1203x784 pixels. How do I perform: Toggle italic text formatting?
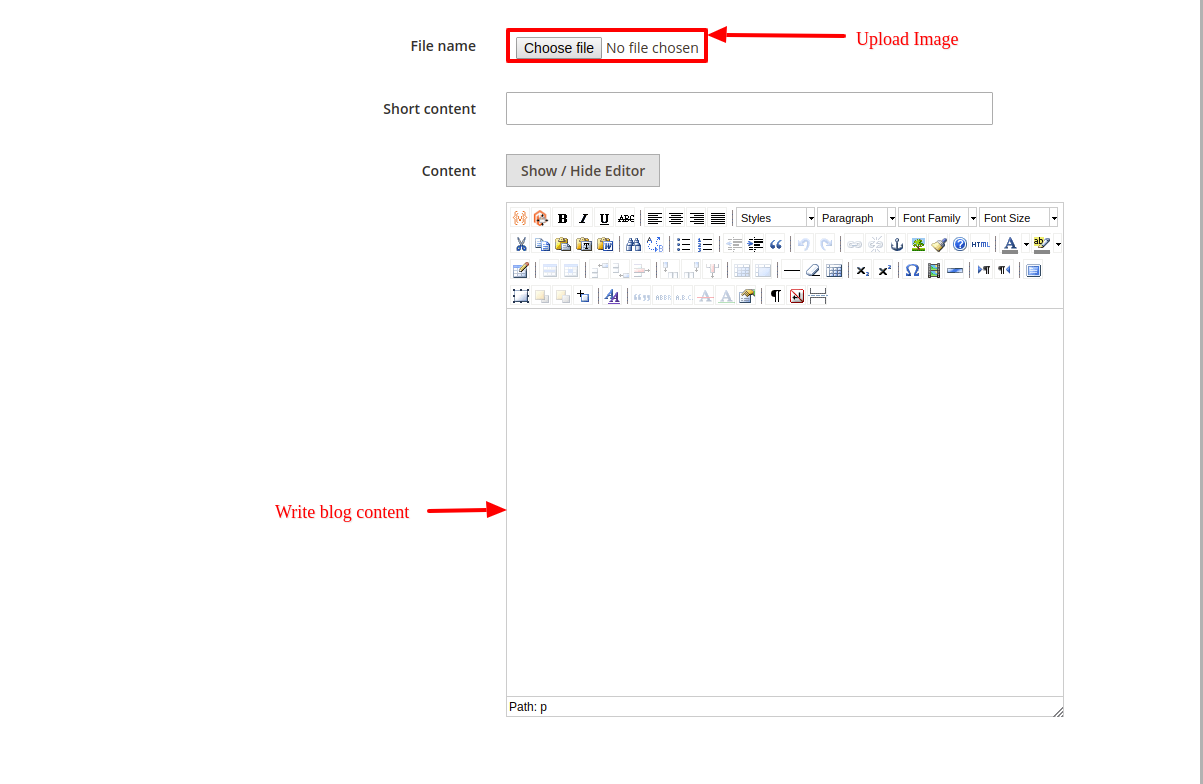583,218
